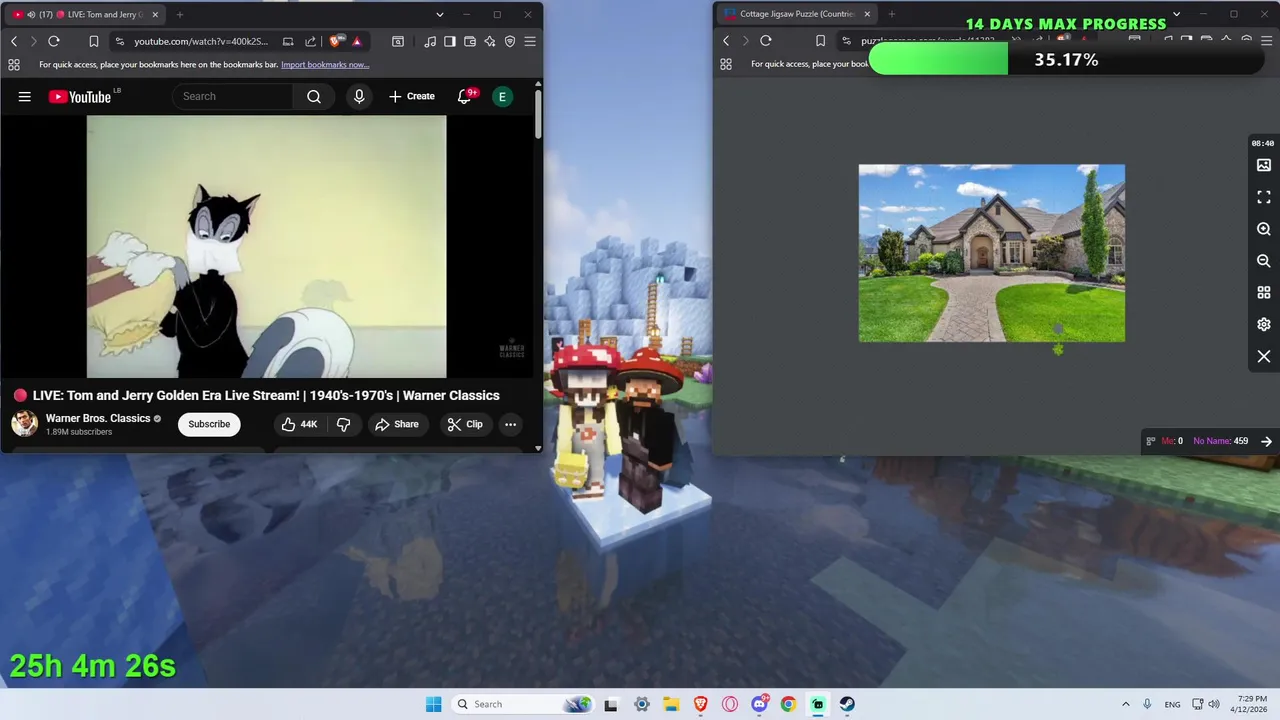
Task: Dislike the Tom and Jerry live stream
Action: (x=343, y=424)
